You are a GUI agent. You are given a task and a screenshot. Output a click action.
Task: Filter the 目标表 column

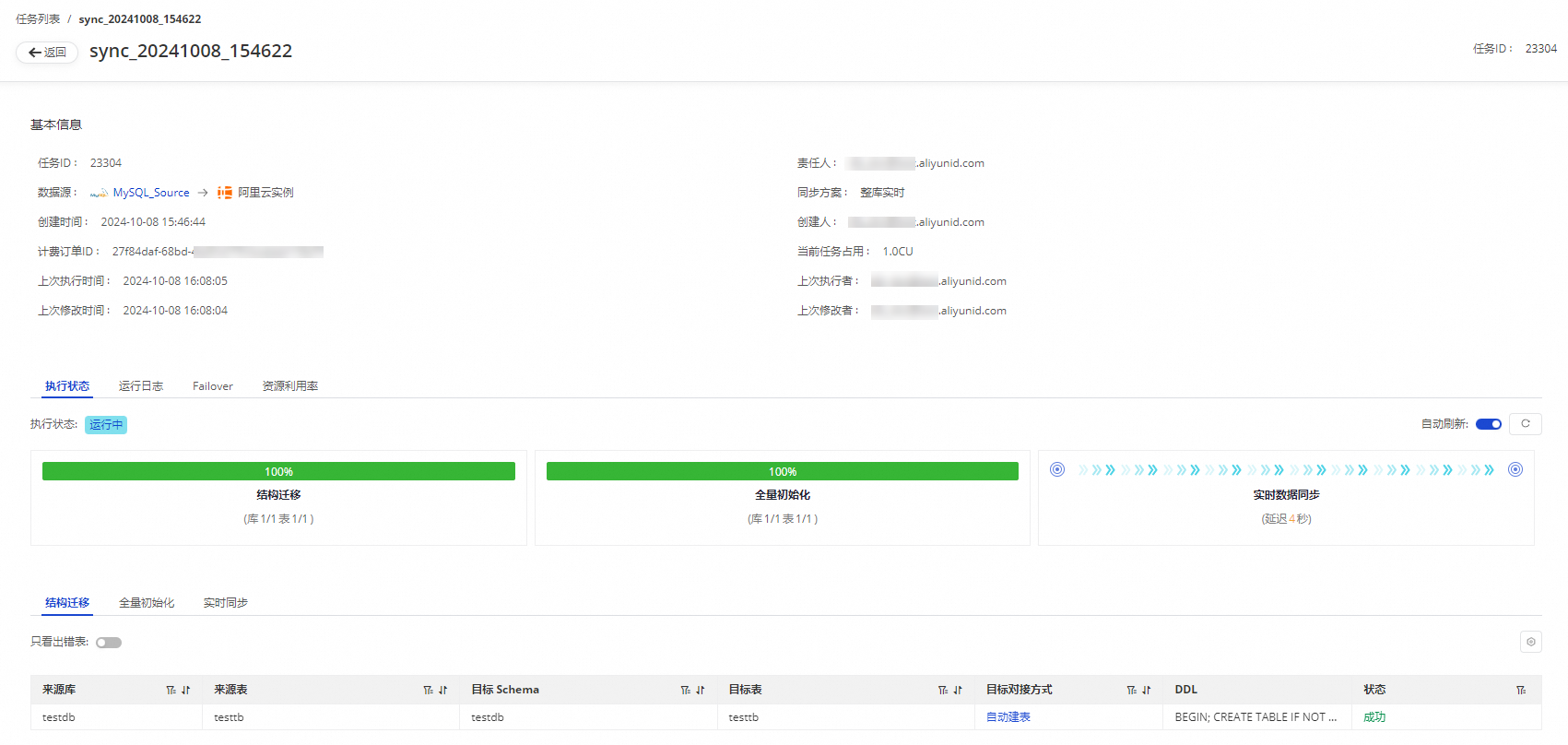point(942,690)
